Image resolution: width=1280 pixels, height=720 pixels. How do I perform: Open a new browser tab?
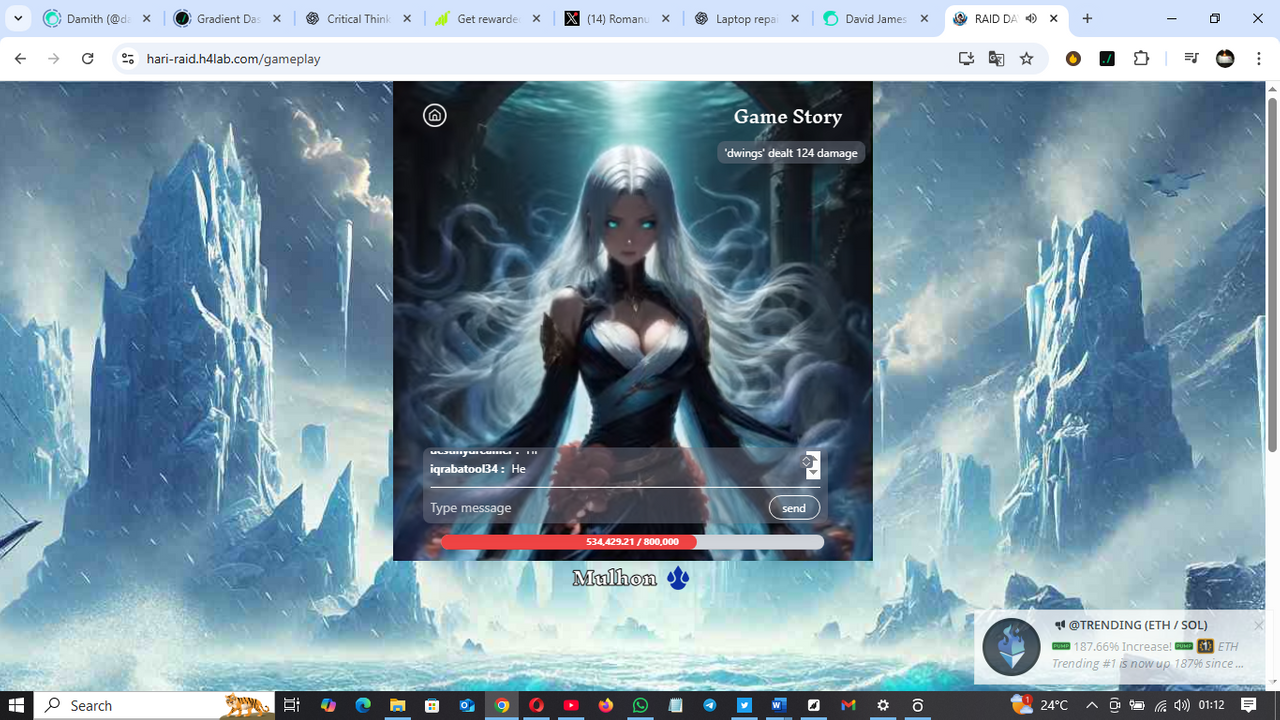click(x=1087, y=18)
